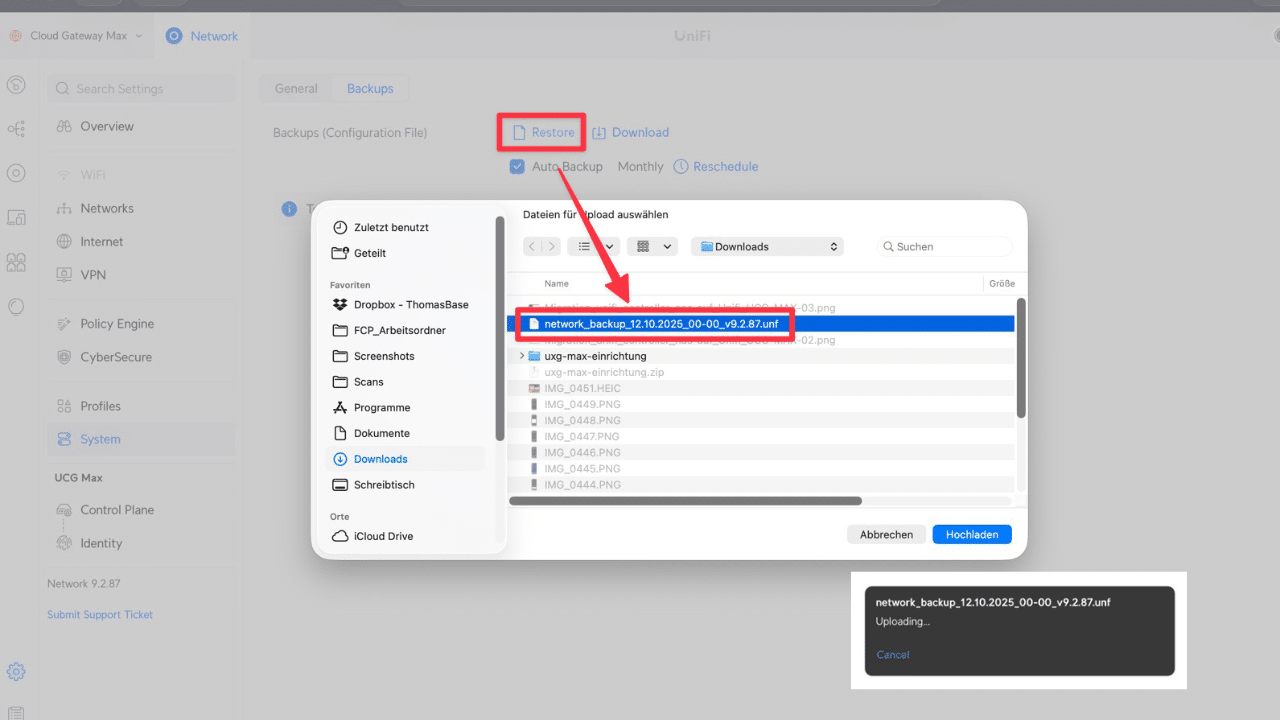Click the Restore backup icon
This screenshot has height=720, width=1280.
[519, 132]
